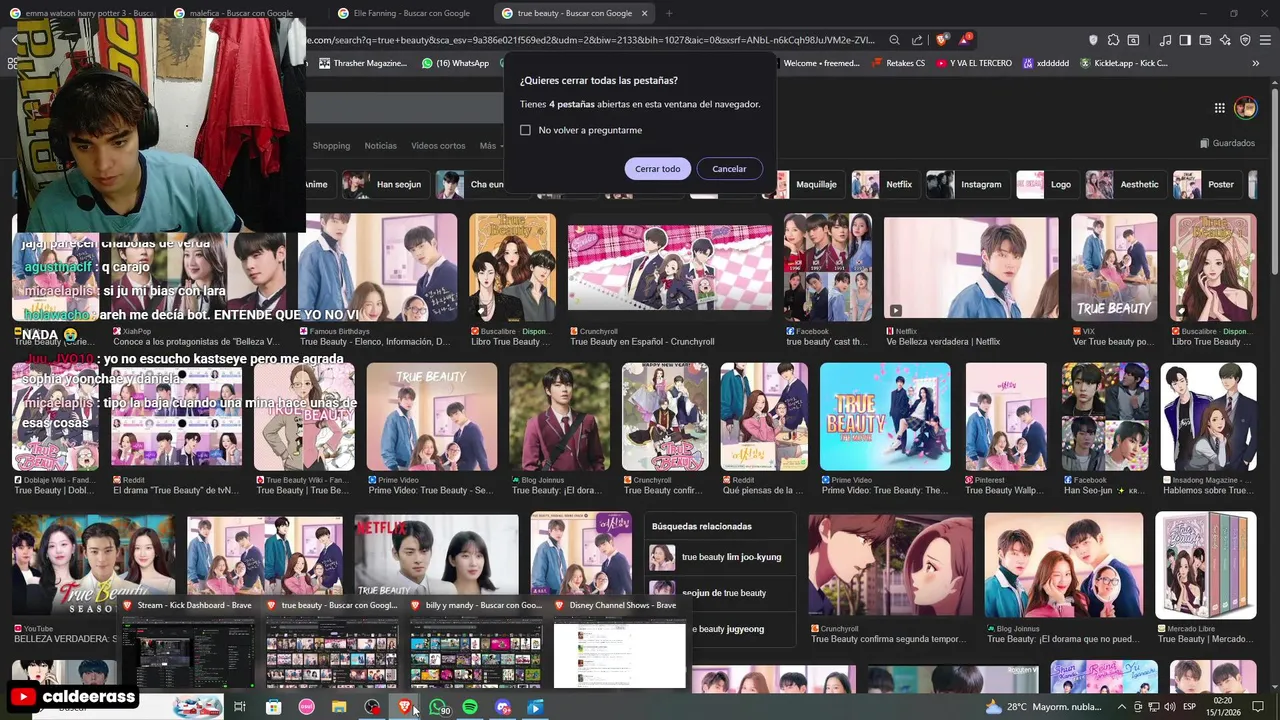This screenshot has width=1280, height=720.
Task: Expand the system tray hidden icons chevron
Action: [x=1121, y=707]
